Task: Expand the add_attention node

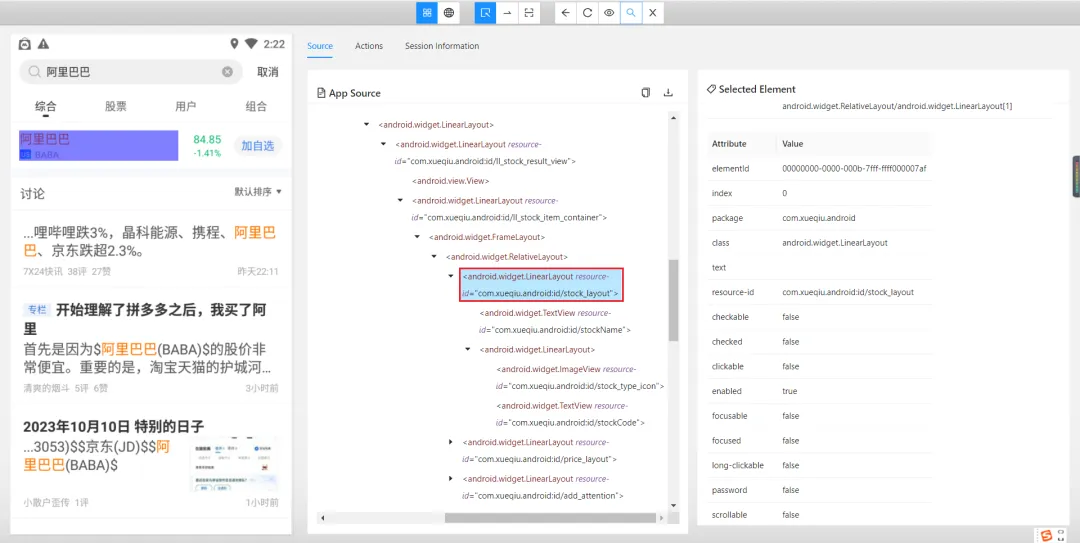Action: point(450,478)
